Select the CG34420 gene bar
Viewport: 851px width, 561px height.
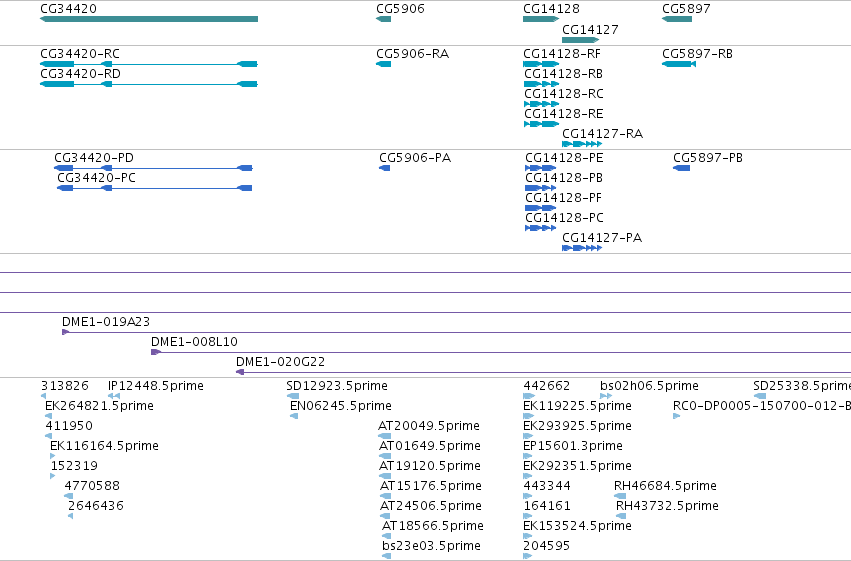point(149,19)
